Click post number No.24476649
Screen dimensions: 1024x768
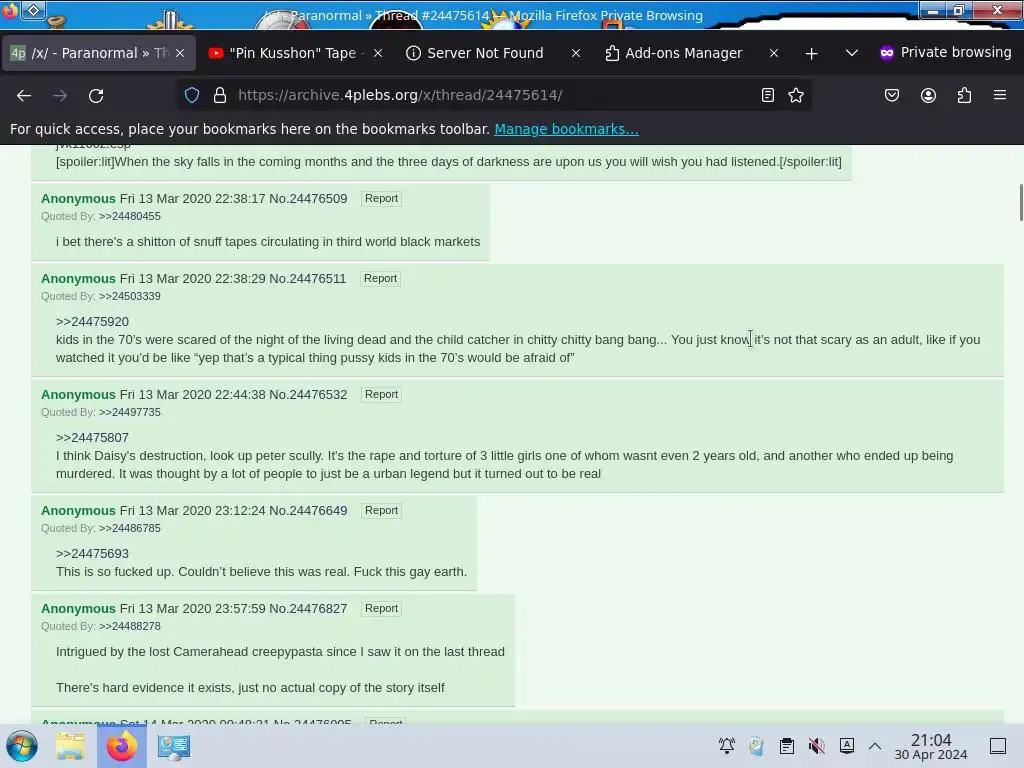(x=308, y=511)
